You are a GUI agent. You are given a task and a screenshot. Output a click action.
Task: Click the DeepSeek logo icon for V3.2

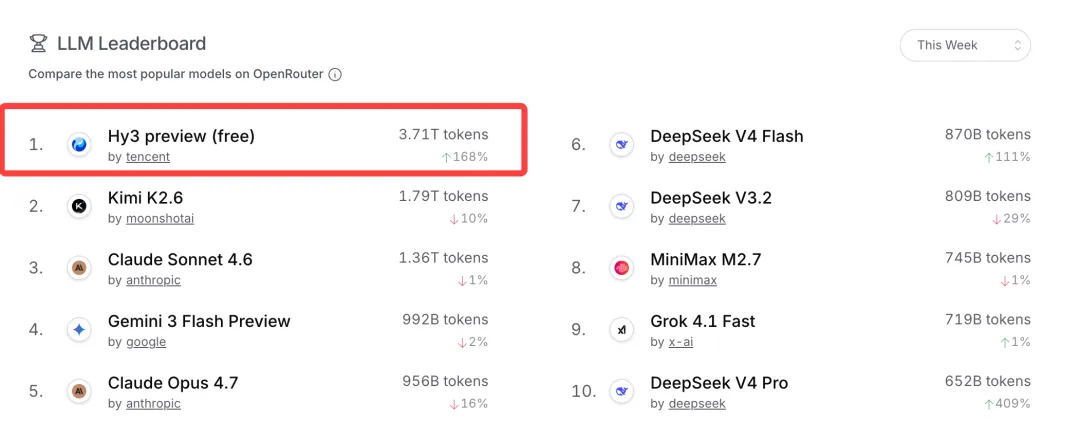coord(621,206)
